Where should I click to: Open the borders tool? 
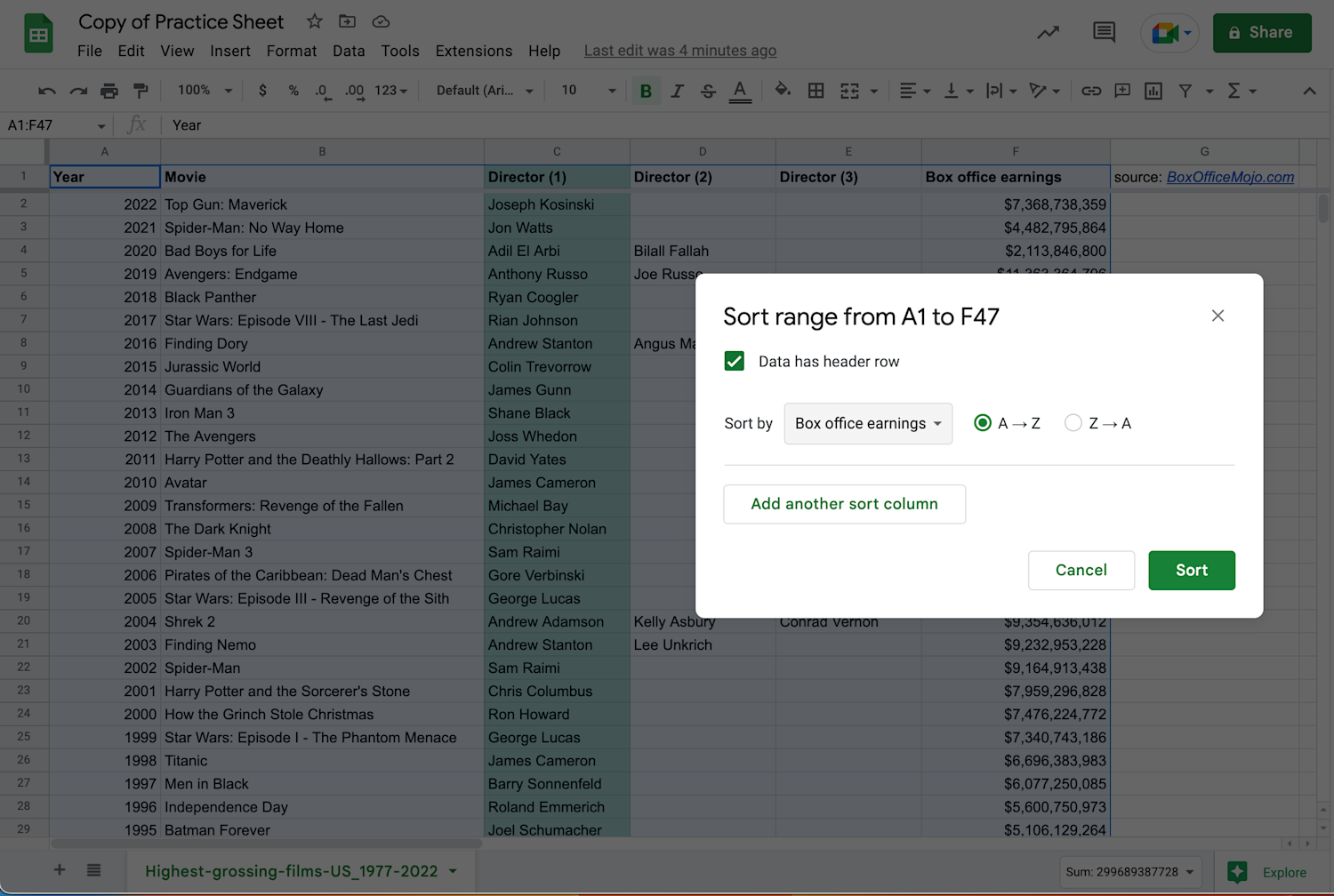coord(816,91)
